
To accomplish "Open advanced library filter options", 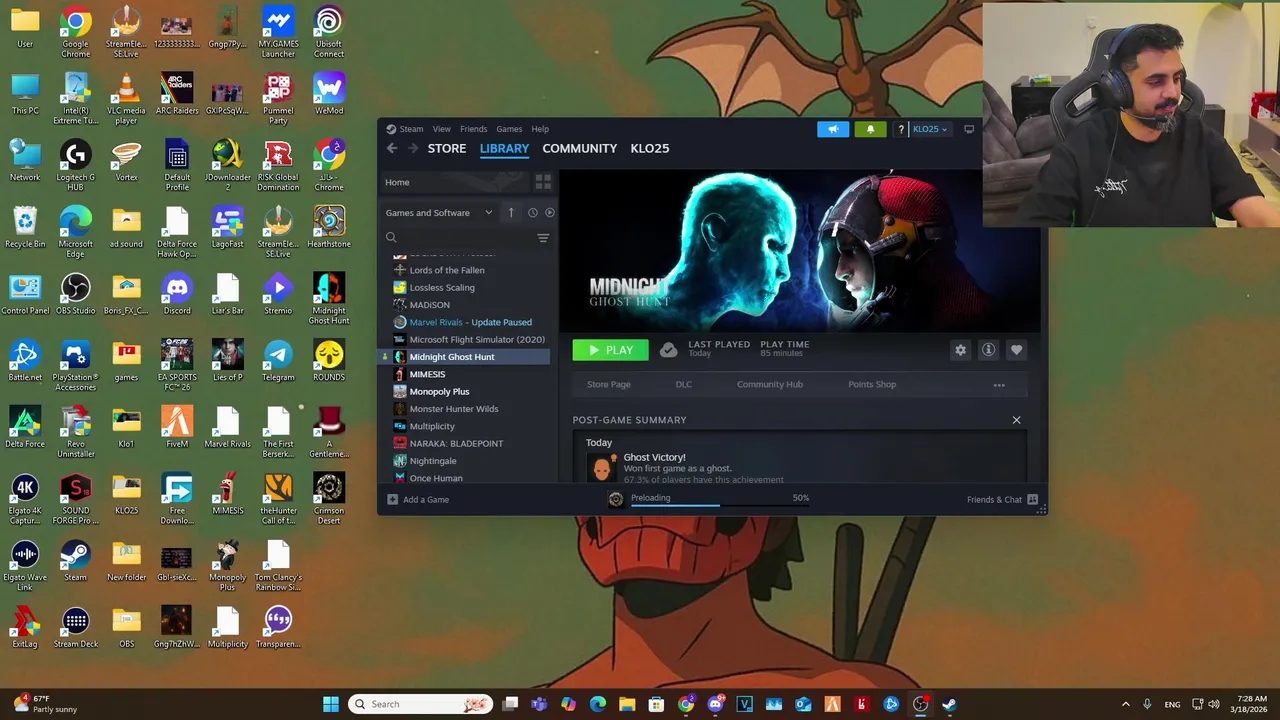I will 543,238.
